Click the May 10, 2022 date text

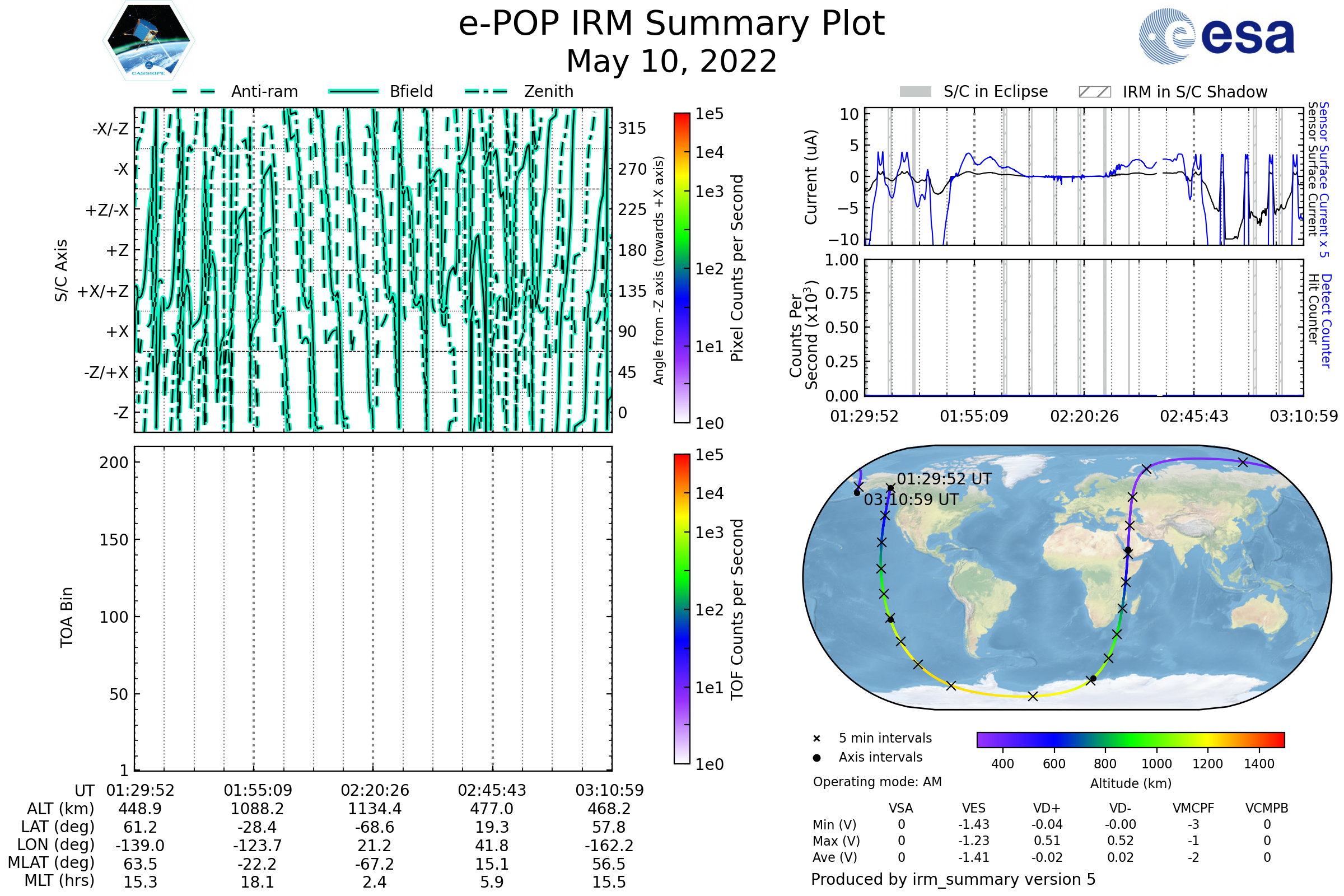point(671,61)
